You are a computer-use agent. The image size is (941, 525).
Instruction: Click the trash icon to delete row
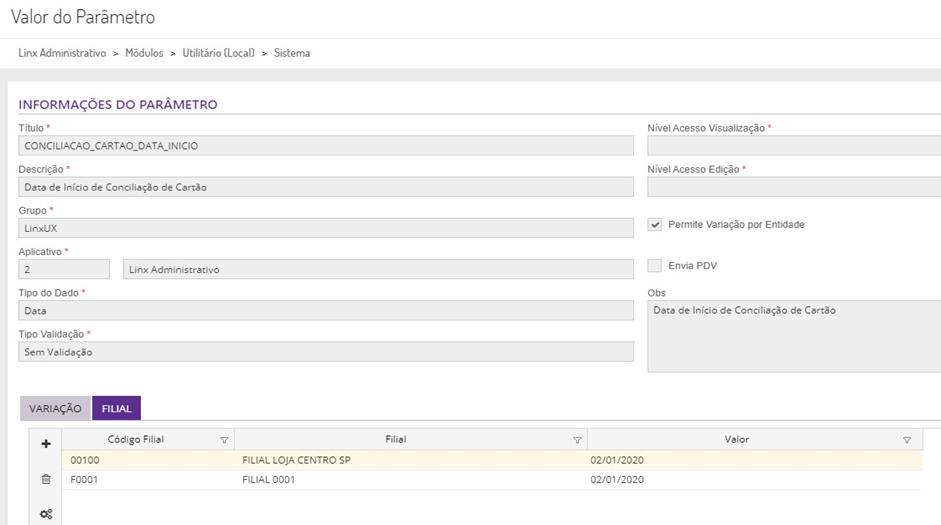pyautogui.click(x=46, y=479)
